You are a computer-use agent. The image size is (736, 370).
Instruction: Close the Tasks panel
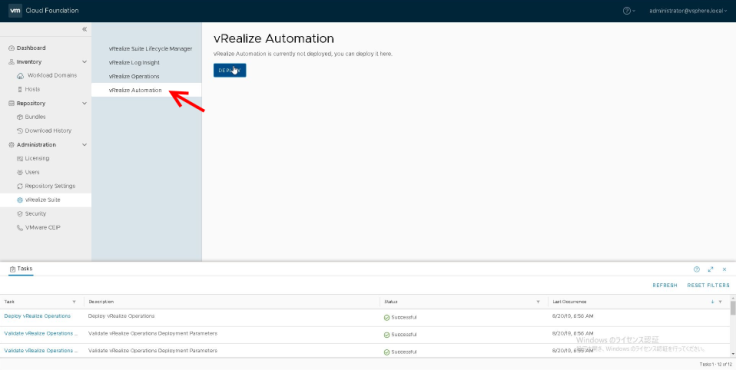[x=724, y=270]
